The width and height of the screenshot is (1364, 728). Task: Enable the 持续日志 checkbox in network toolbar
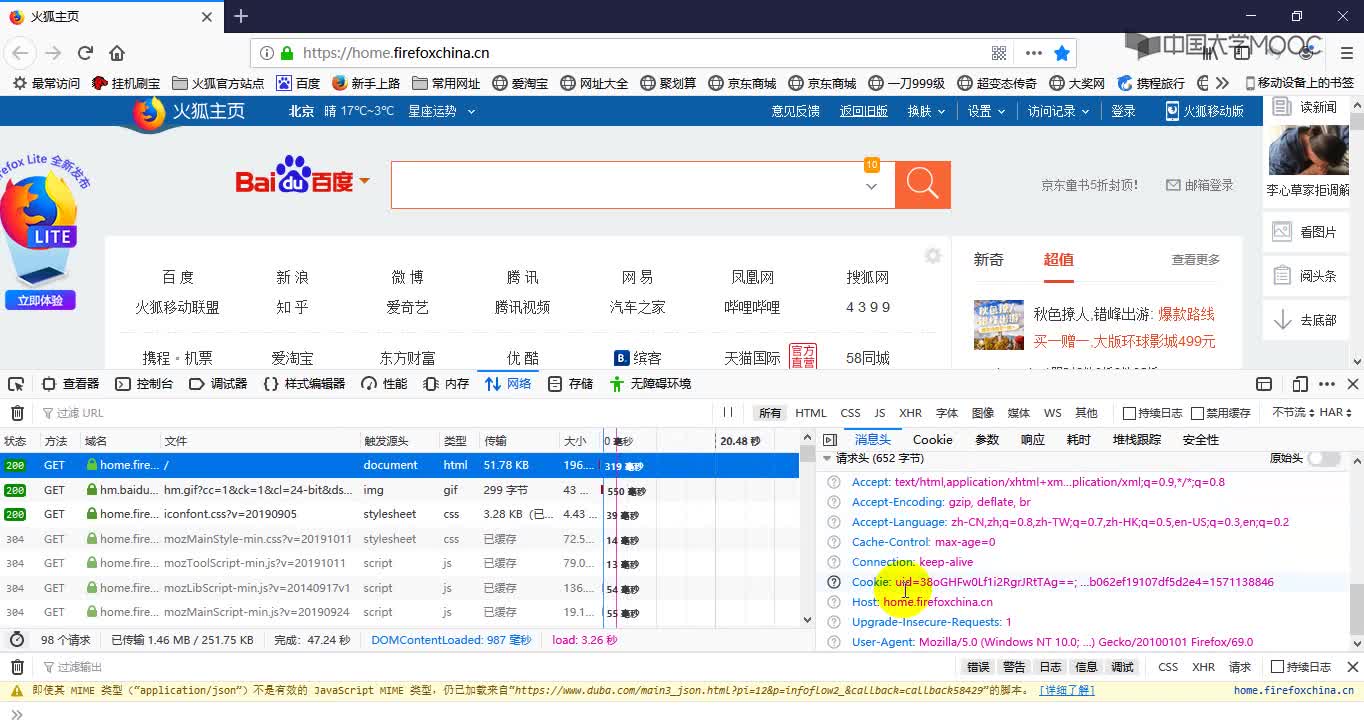1129,413
